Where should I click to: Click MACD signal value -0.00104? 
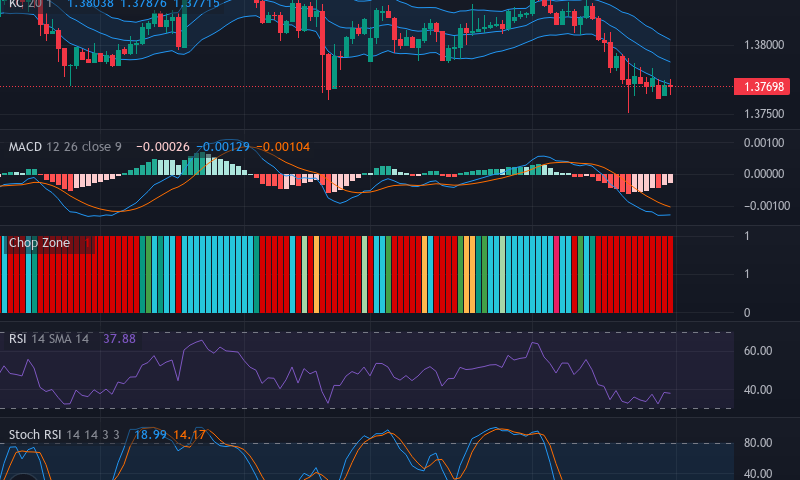click(x=283, y=147)
